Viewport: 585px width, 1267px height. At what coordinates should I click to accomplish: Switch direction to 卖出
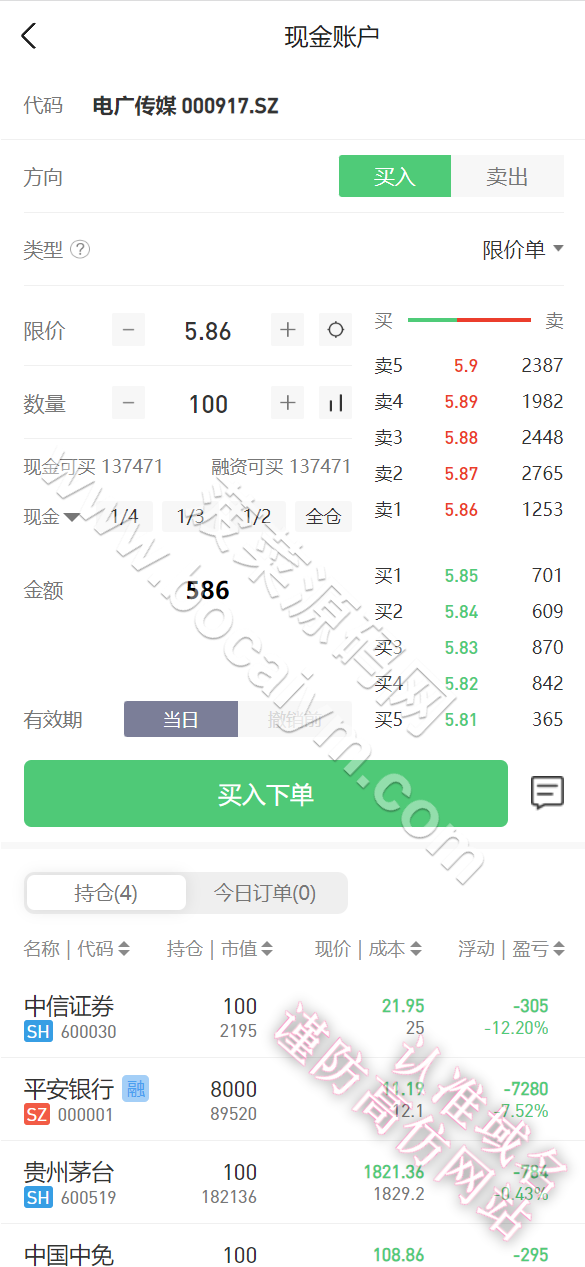(x=507, y=176)
